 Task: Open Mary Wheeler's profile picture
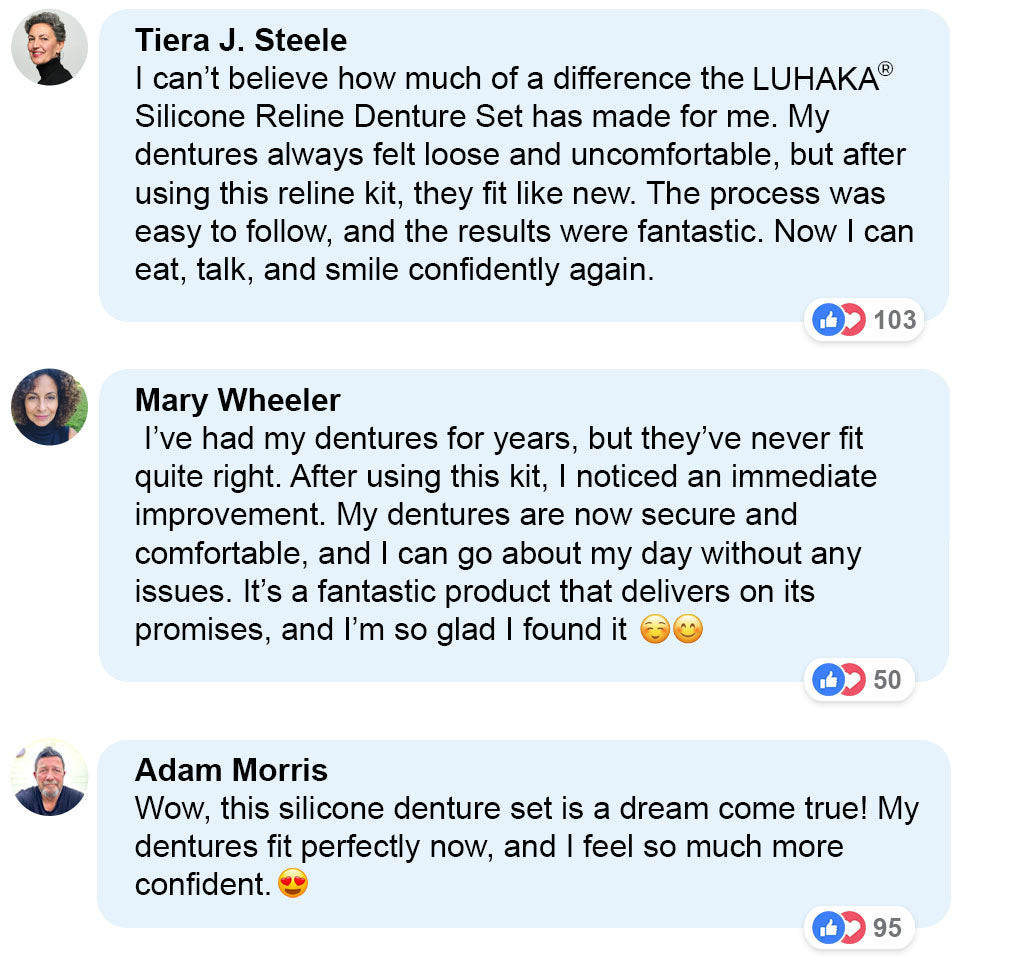[49, 407]
